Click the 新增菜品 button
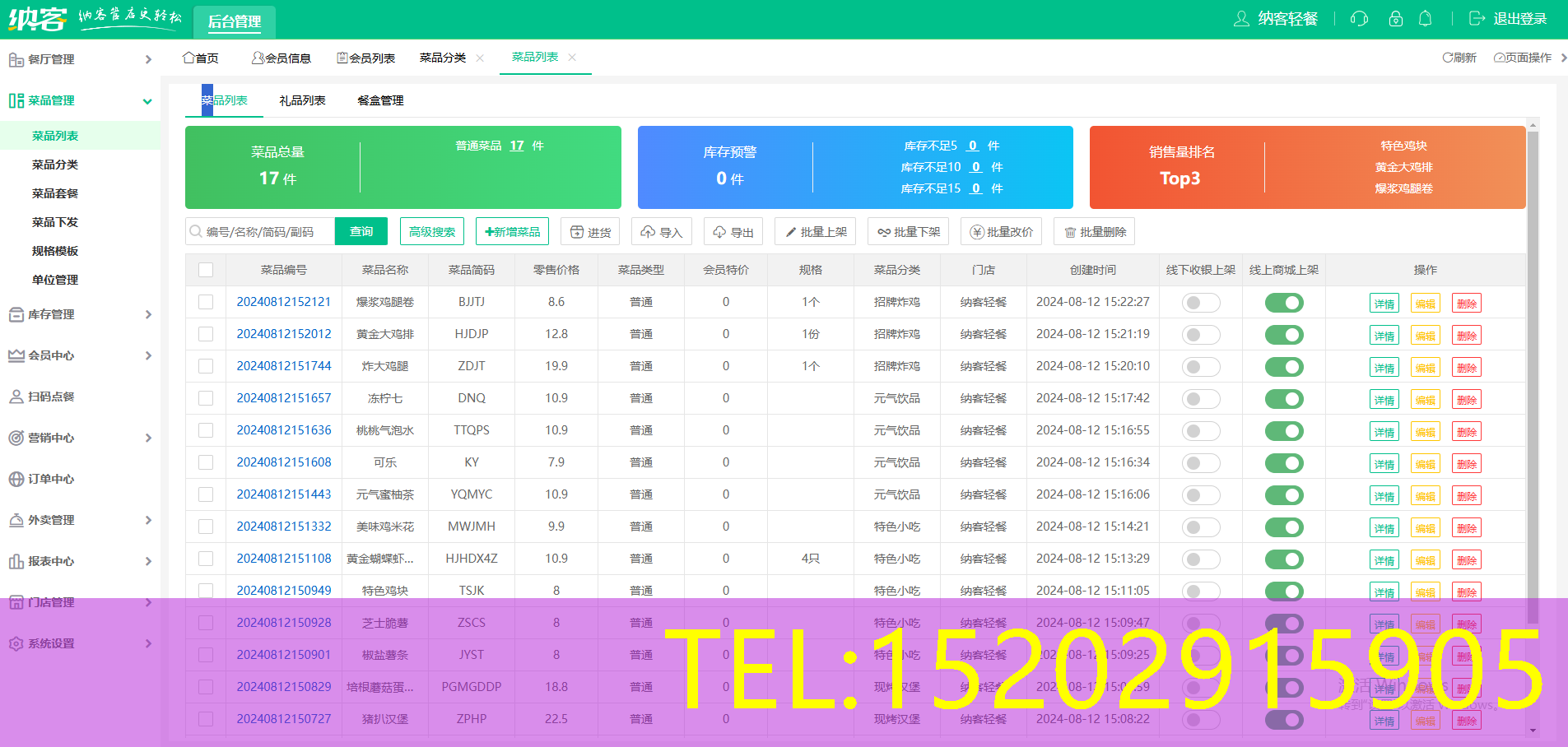The width and height of the screenshot is (1568, 747). (x=512, y=232)
